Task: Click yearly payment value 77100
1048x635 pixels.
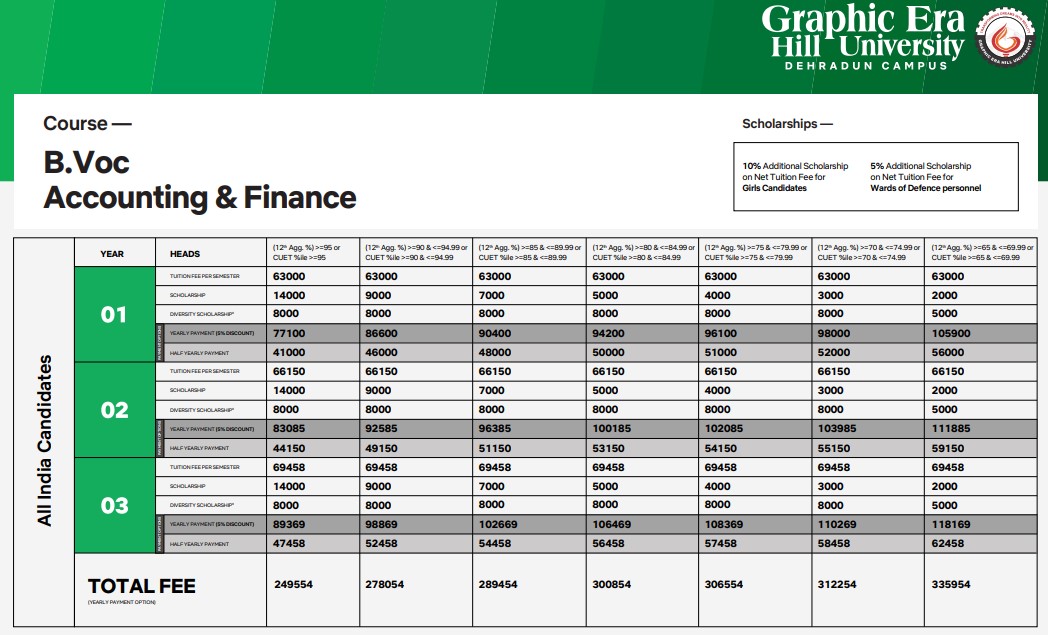Action: (x=289, y=334)
